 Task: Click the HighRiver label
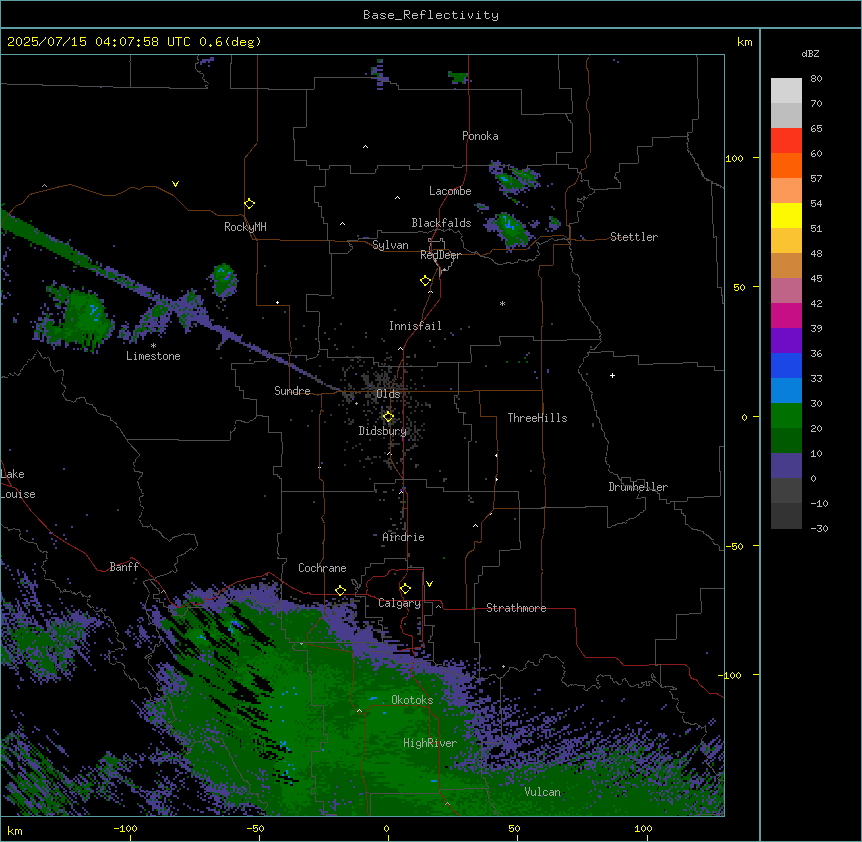point(430,743)
